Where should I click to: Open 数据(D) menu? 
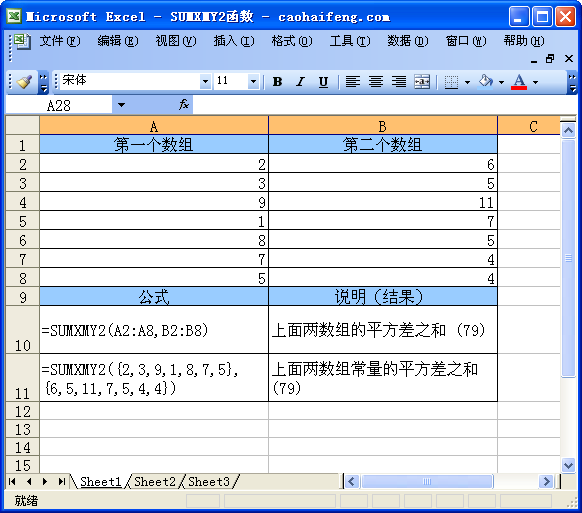[x=408, y=41]
